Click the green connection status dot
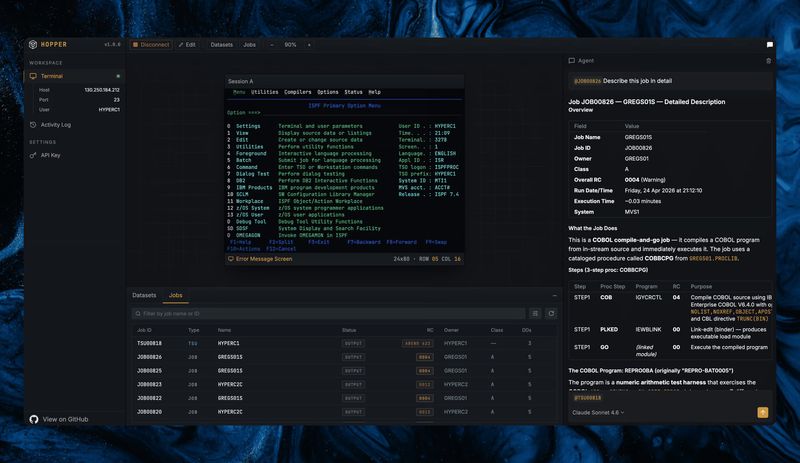Screen dimensions: 800x463 [118, 76]
